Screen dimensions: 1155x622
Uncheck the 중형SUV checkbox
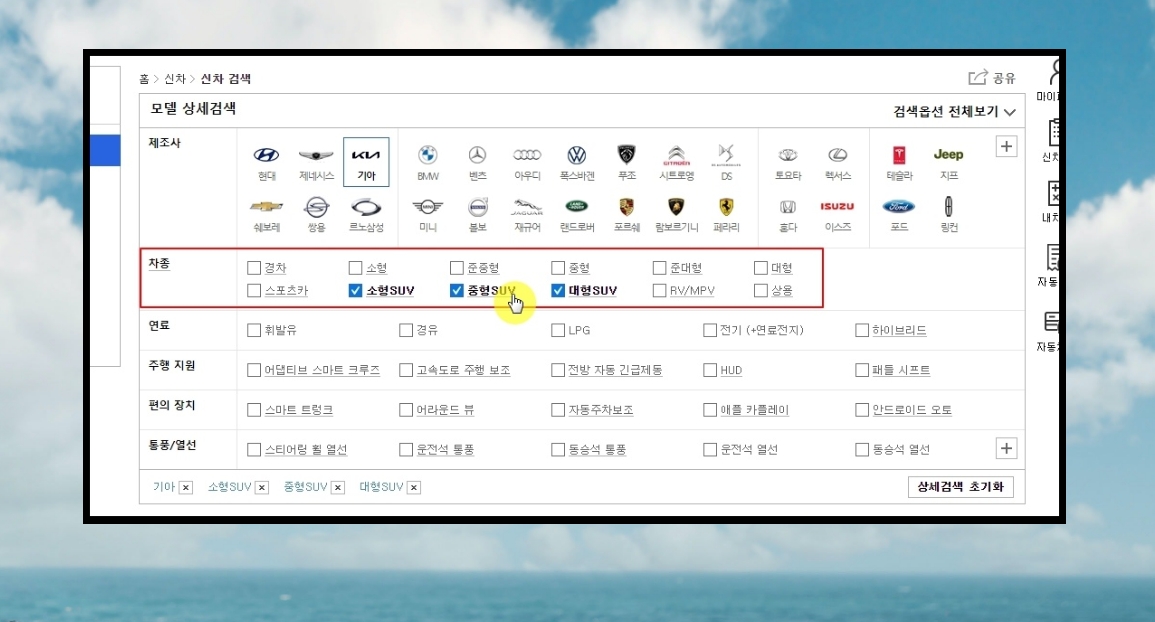(x=457, y=290)
